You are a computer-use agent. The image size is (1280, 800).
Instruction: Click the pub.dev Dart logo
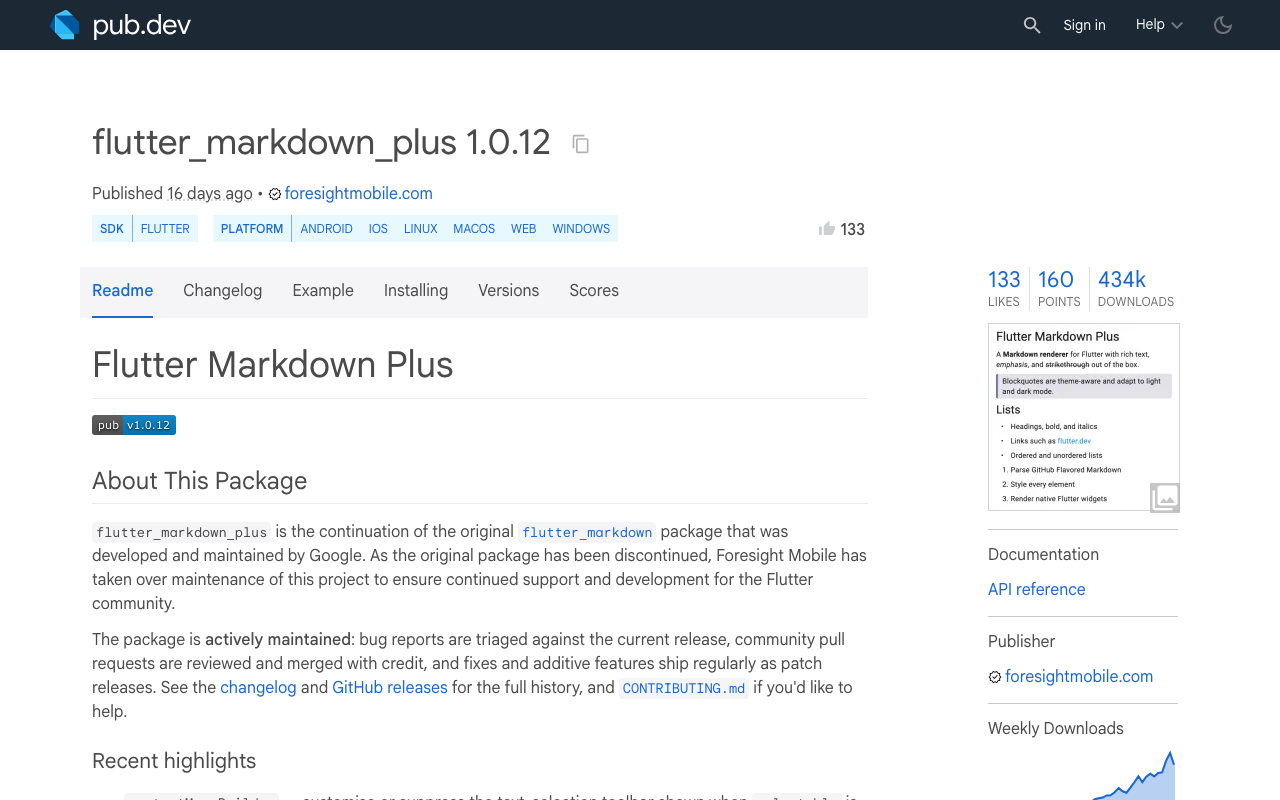click(x=65, y=25)
